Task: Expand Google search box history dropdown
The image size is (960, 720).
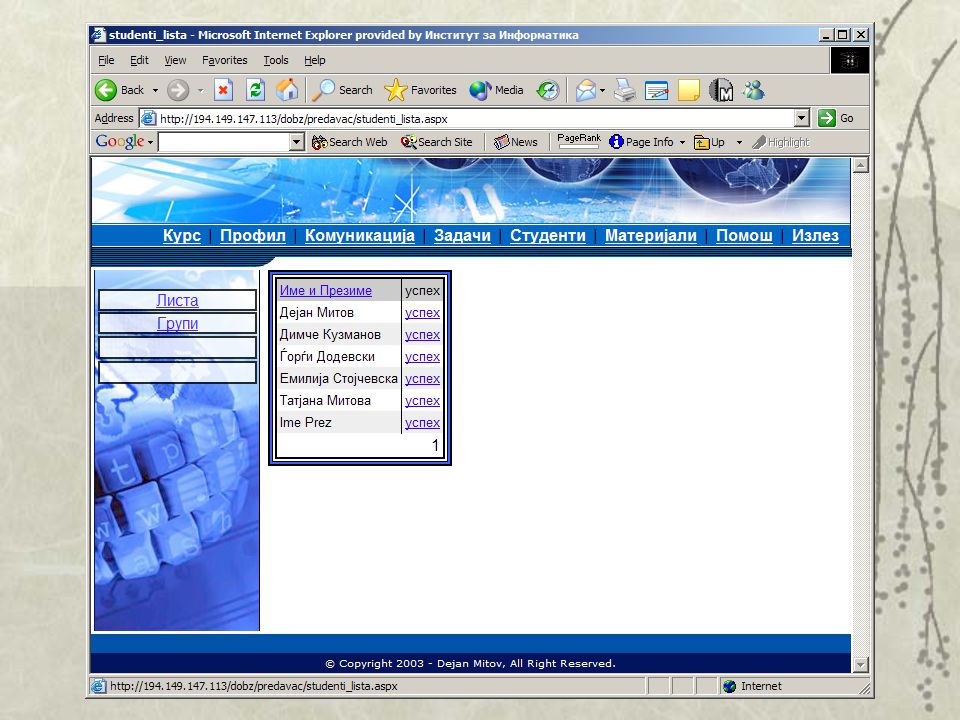Action: coord(296,142)
